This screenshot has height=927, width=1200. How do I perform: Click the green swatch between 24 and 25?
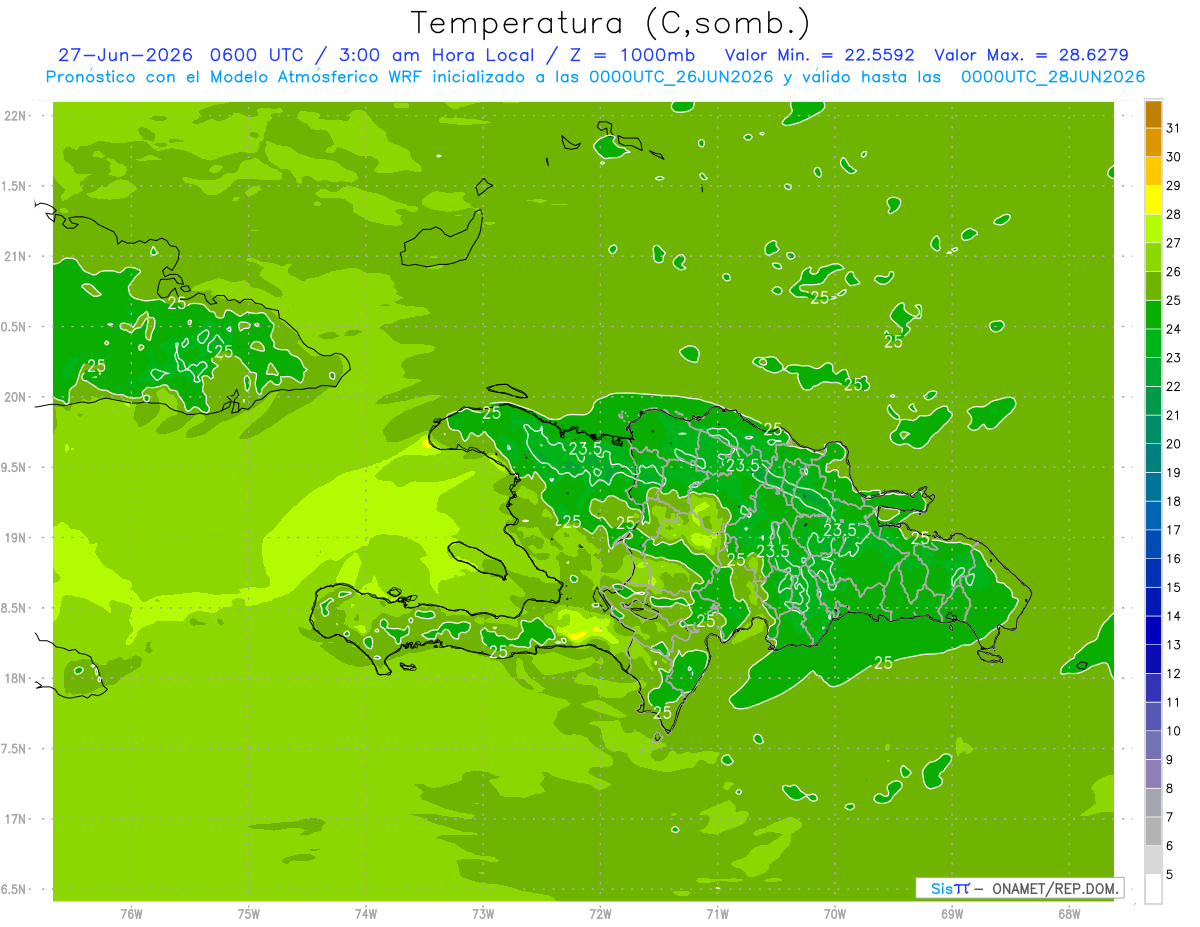(x=1153, y=315)
